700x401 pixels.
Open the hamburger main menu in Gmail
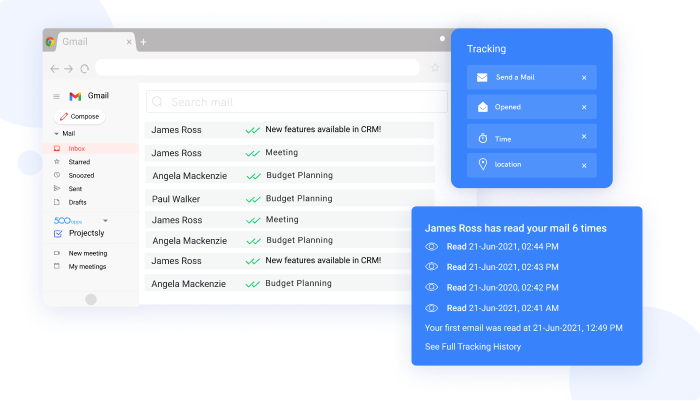click(x=56, y=96)
